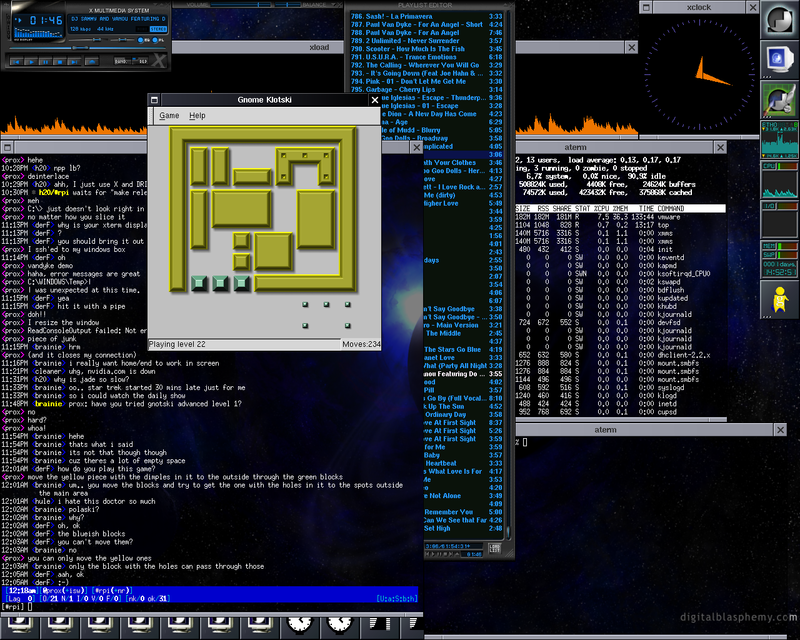The width and height of the screenshot is (800, 640).
Task: Click the cupsd process row in top
Action: coord(620,412)
